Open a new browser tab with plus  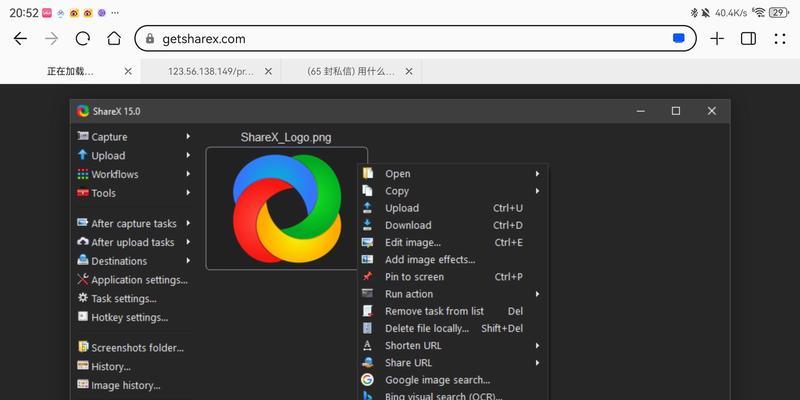click(717, 39)
